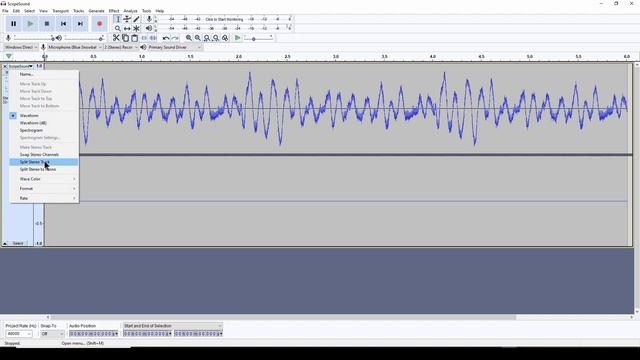The width and height of the screenshot is (640, 360).
Task: Click the Stop transport button
Action: tap(47, 24)
